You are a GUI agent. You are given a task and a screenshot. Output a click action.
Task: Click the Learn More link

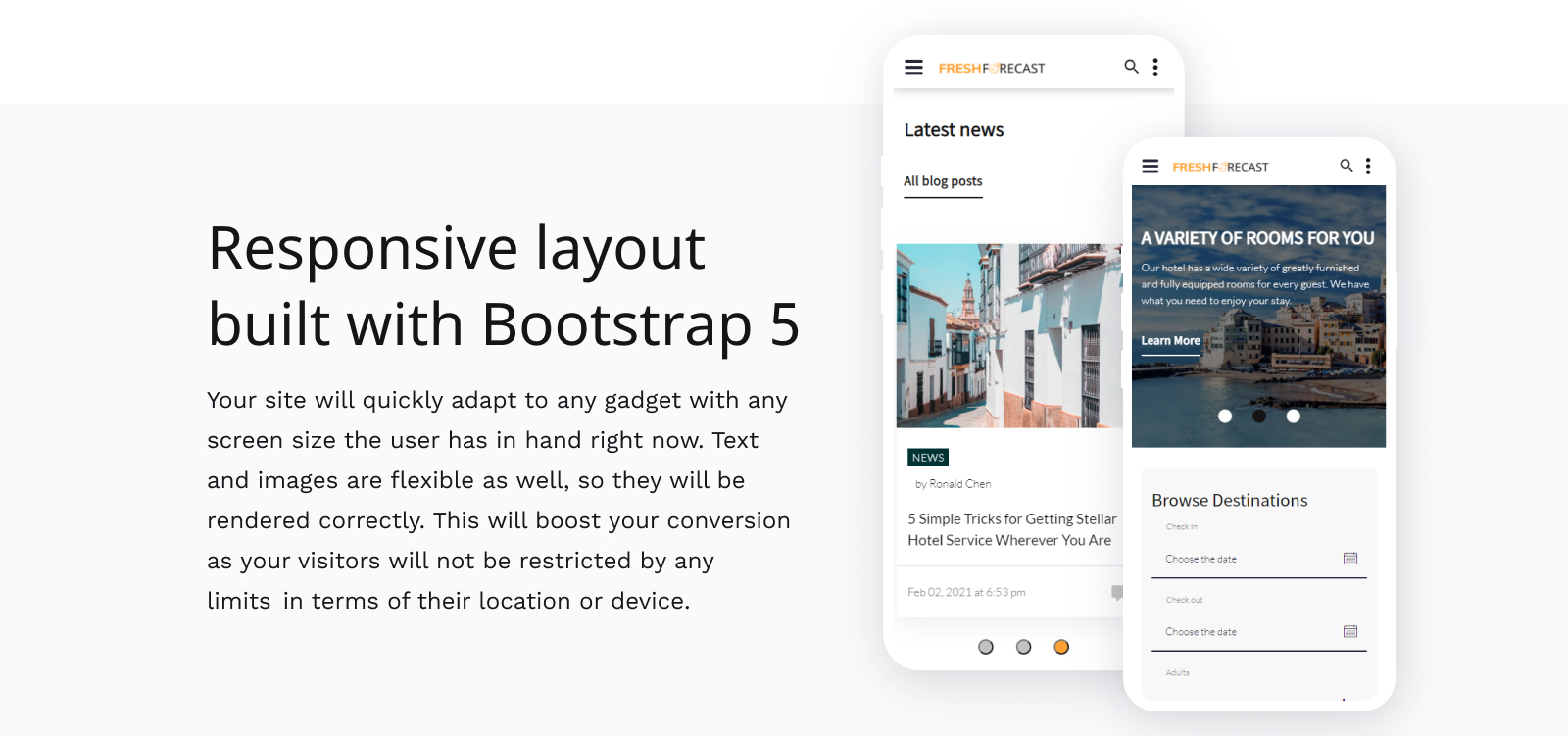pos(1170,341)
